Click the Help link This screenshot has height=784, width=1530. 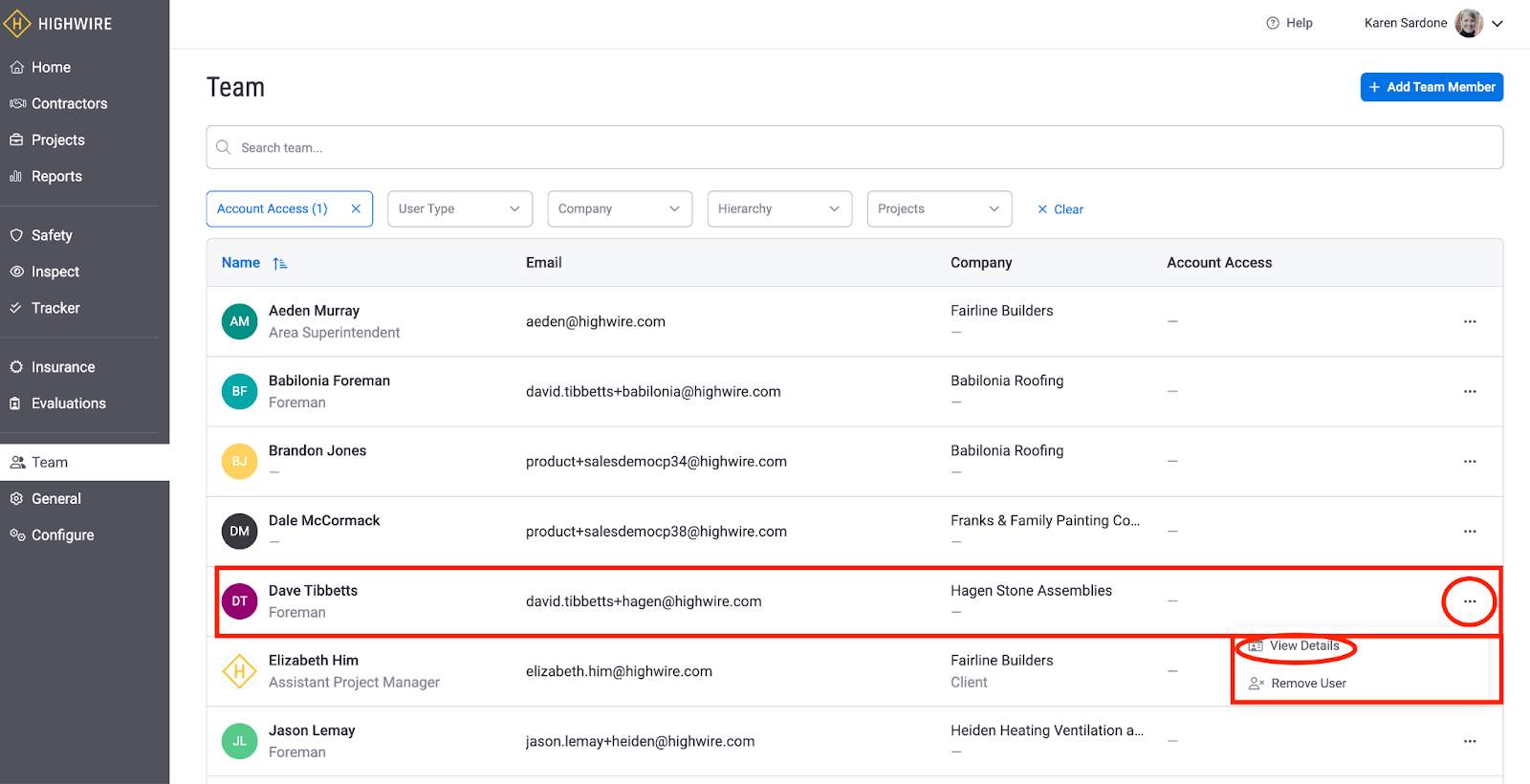coord(1289,23)
